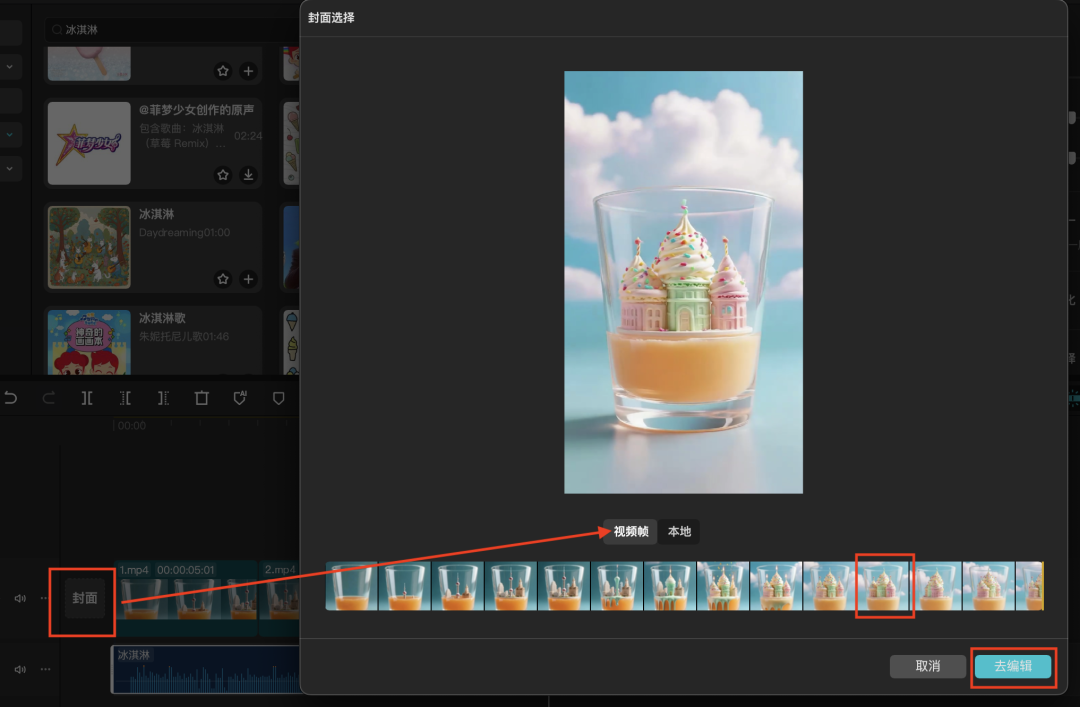The height and width of the screenshot is (707, 1080).
Task: Expand the topmost sidebar category chevron
Action: pyautogui.click(x=10, y=67)
